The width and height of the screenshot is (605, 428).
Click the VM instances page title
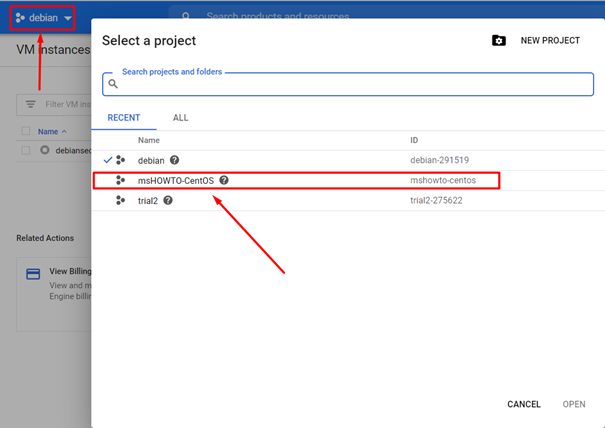tap(53, 50)
